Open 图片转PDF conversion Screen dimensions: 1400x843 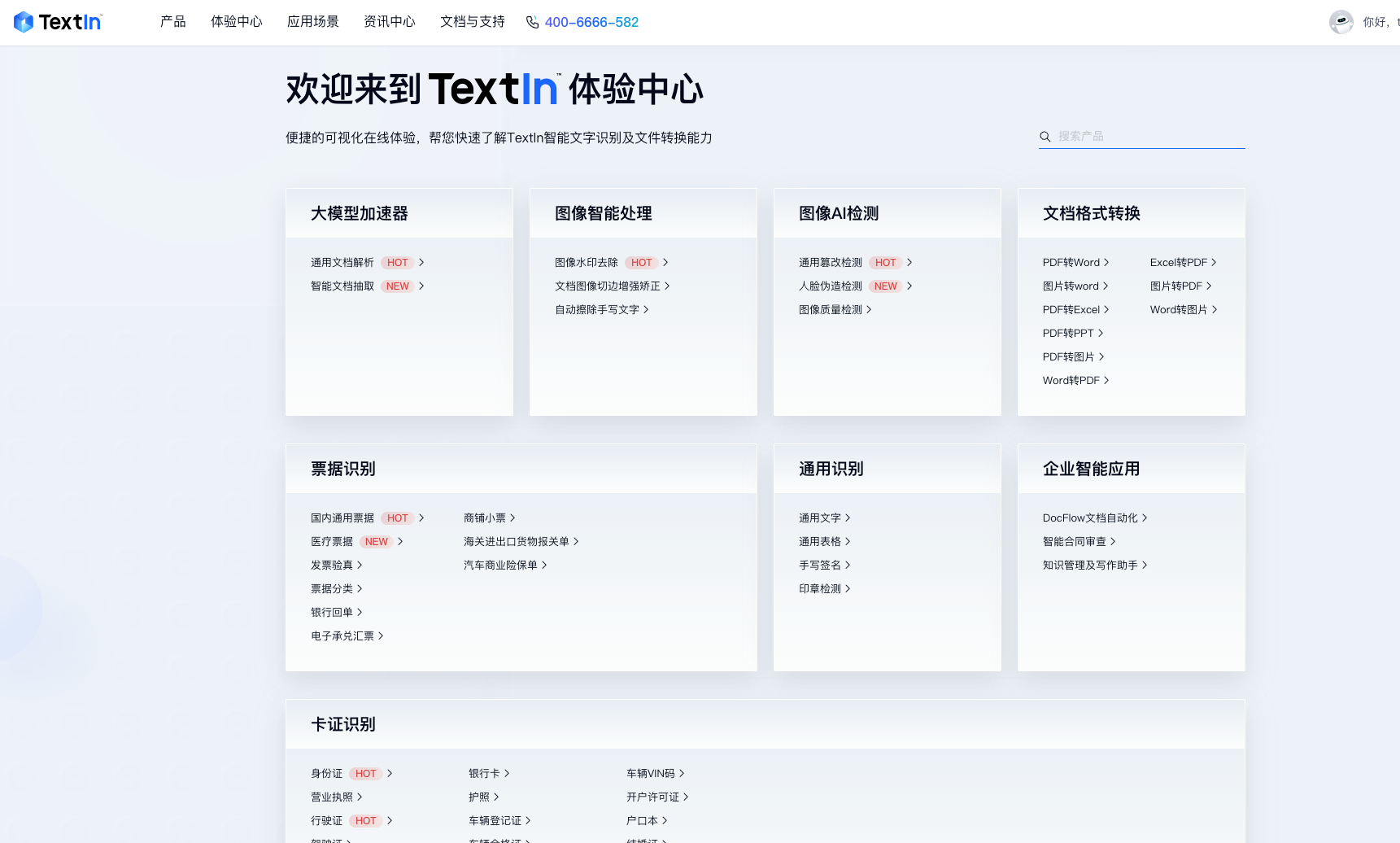[1176, 286]
